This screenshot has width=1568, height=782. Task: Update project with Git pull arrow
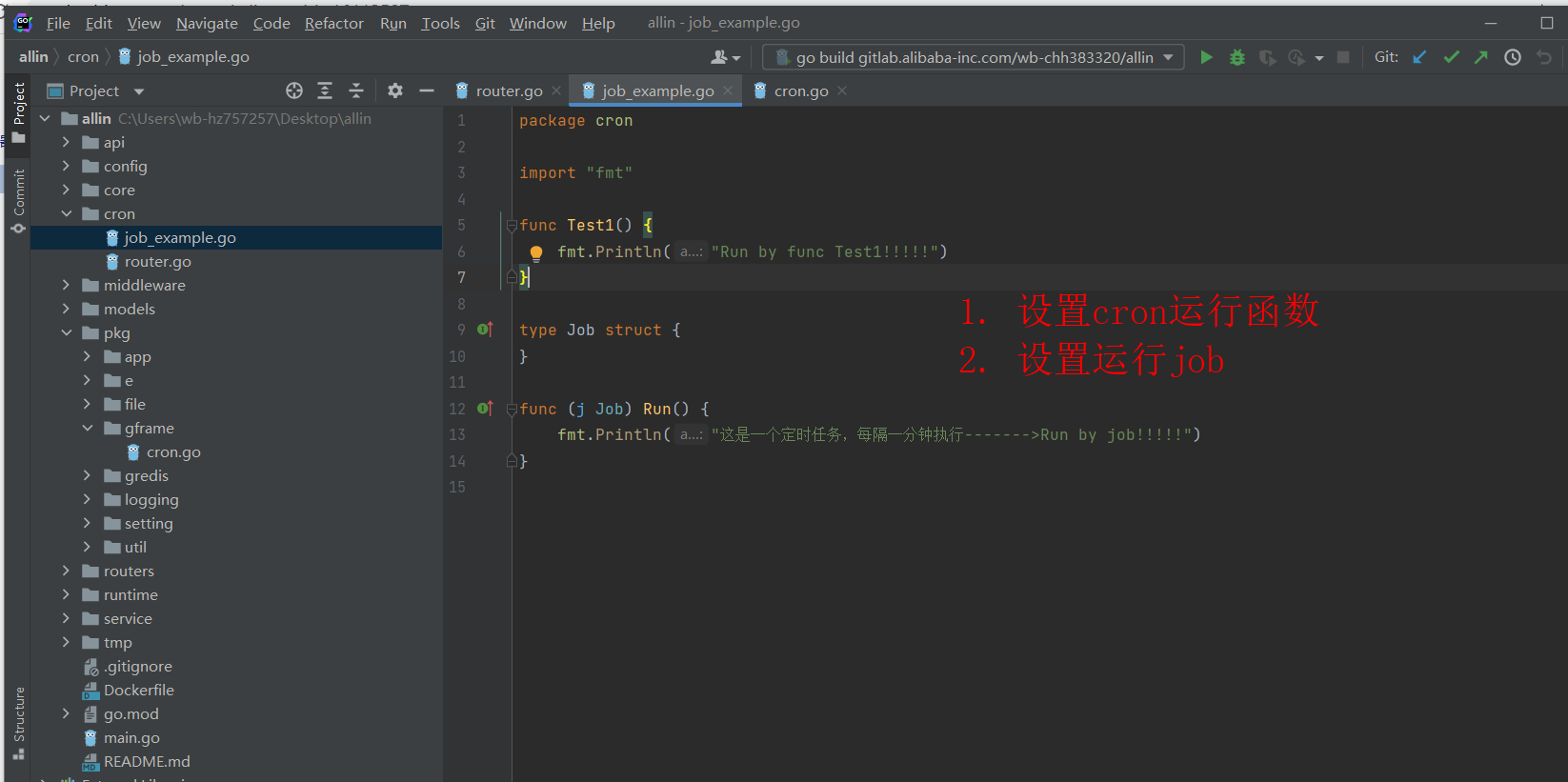tap(1419, 57)
